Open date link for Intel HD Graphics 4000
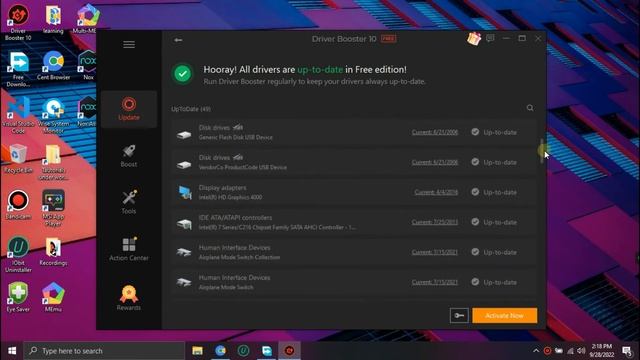This screenshot has width=640, height=360. (x=436, y=192)
